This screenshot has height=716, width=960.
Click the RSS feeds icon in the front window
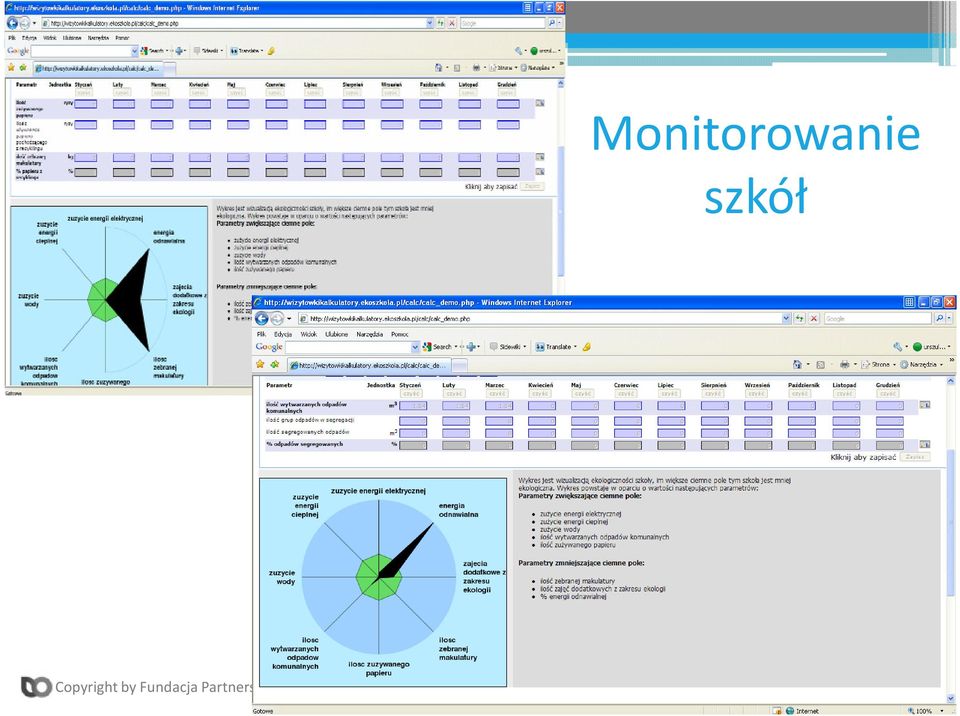pyautogui.click(x=820, y=364)
